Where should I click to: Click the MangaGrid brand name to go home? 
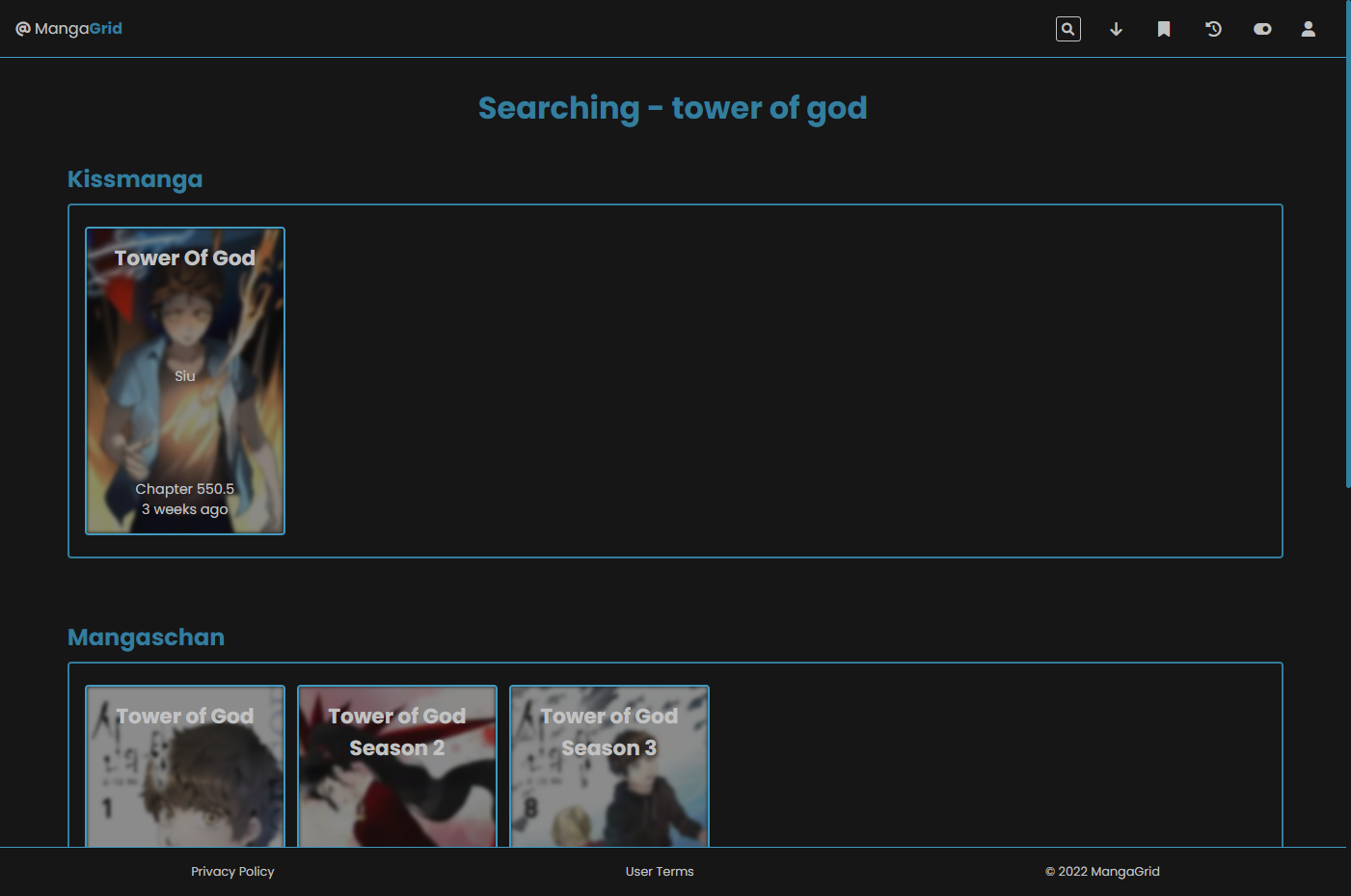tap(77, 28)
